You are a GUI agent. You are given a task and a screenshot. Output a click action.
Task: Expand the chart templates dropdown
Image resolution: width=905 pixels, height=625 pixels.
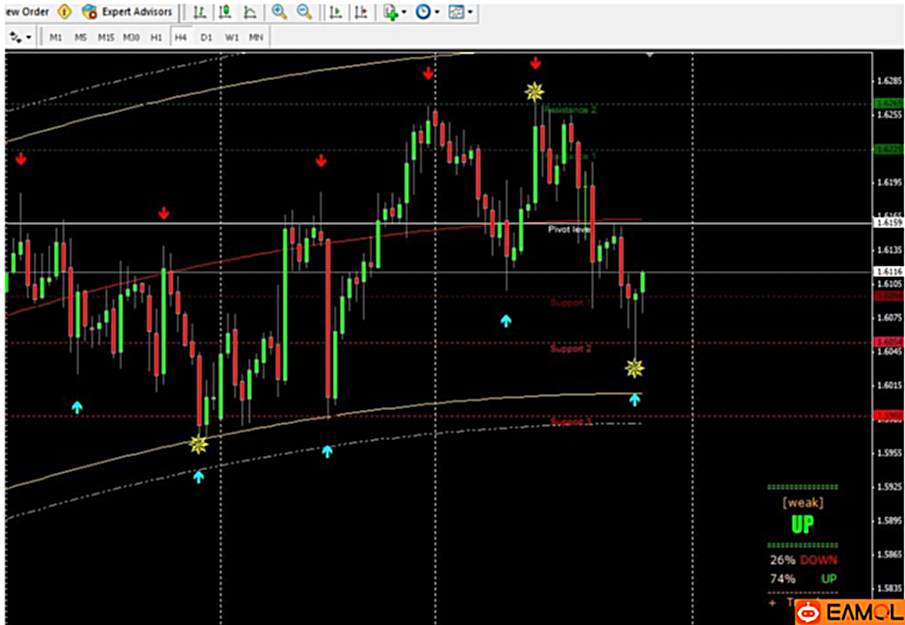[x=460, y=12]
